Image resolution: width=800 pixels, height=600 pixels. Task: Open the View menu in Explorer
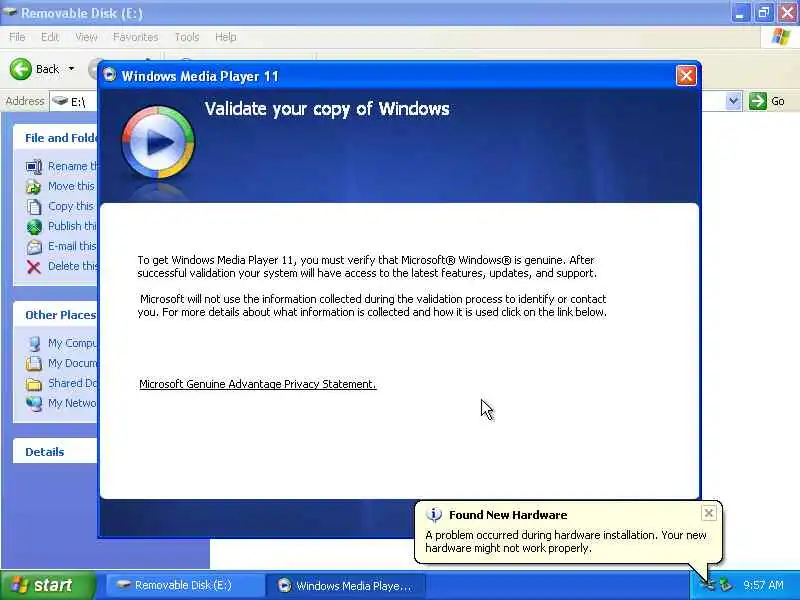coord(86,37)
